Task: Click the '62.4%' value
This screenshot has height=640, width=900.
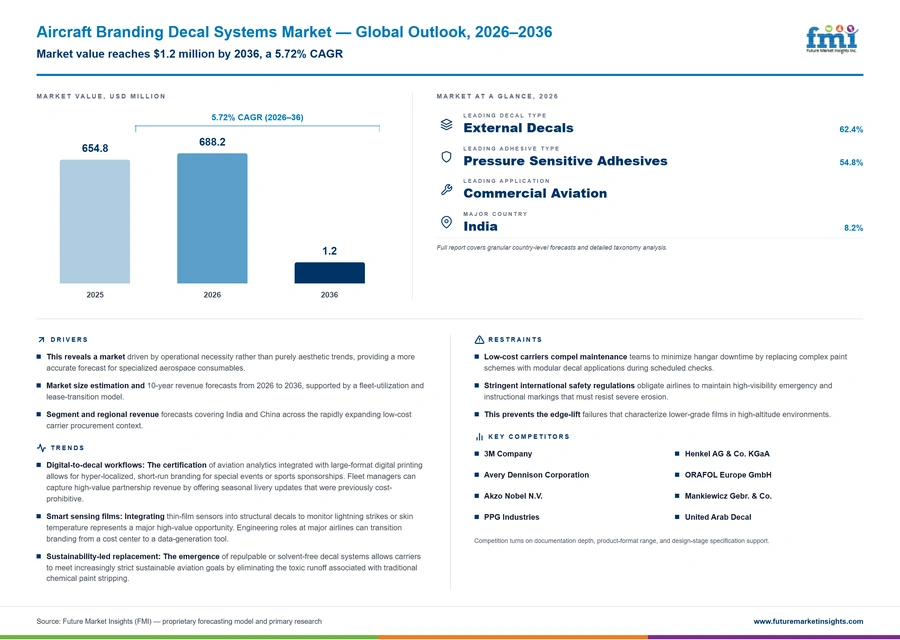Action: pyautogui.click(x=851, y=130)
